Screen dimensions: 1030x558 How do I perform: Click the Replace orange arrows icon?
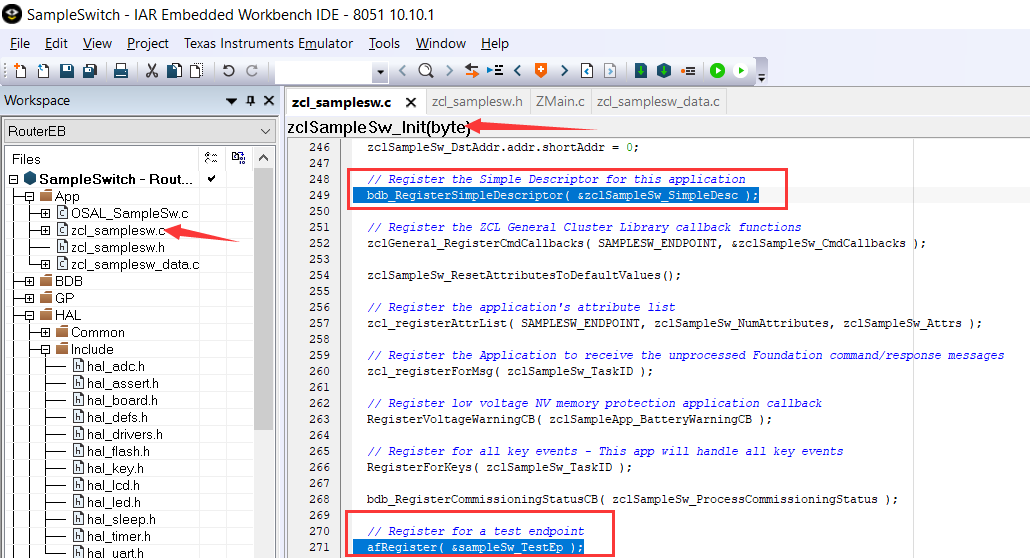(x=472, y=70)
